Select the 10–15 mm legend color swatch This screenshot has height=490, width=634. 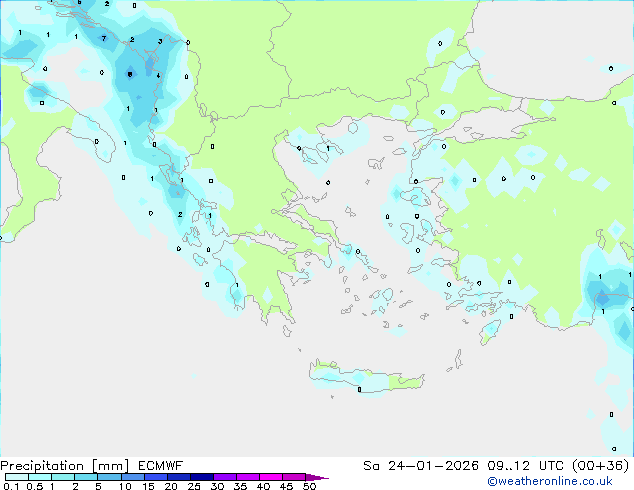[132, 477]
